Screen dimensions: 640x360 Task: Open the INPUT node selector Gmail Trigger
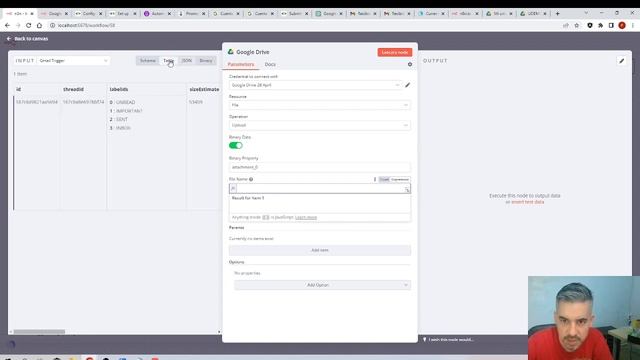pyautogui.click(x=73, y=60)
